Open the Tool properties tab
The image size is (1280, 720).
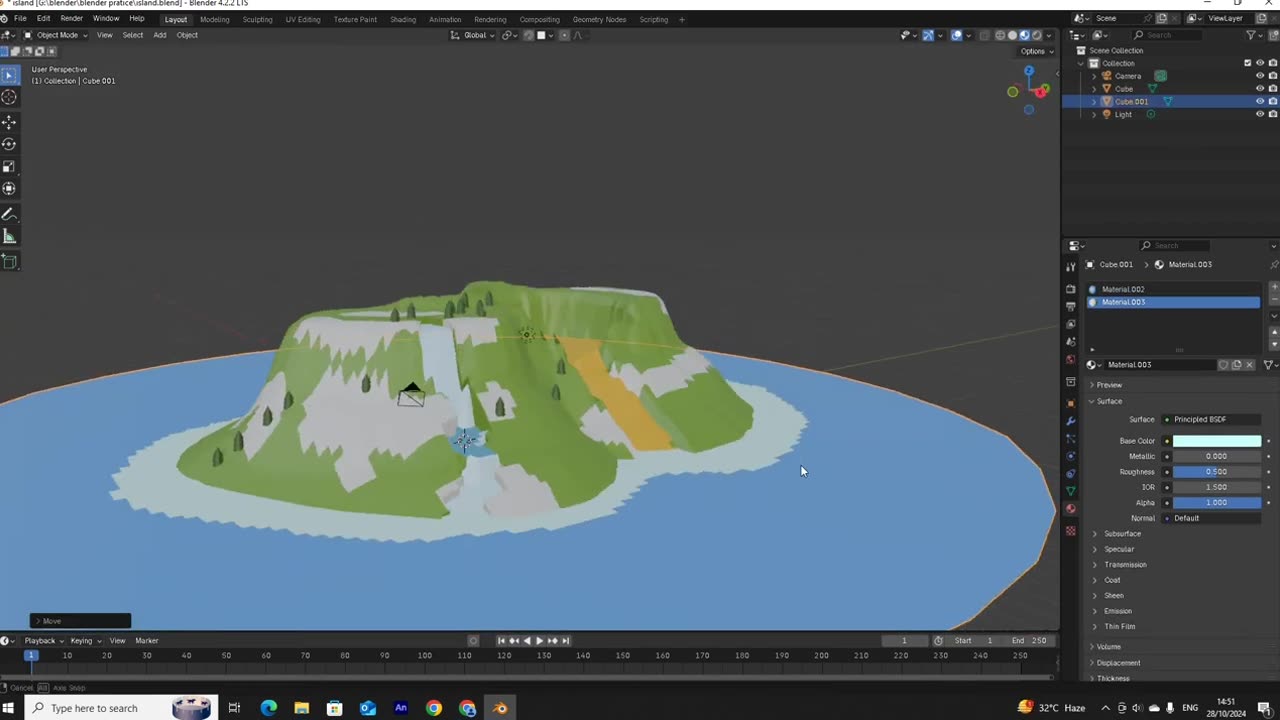[x=1071, y=267]
